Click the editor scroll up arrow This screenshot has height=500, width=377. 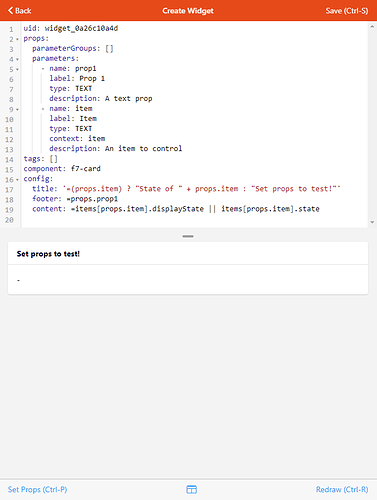pyautogui.click(x=372, y=27)
